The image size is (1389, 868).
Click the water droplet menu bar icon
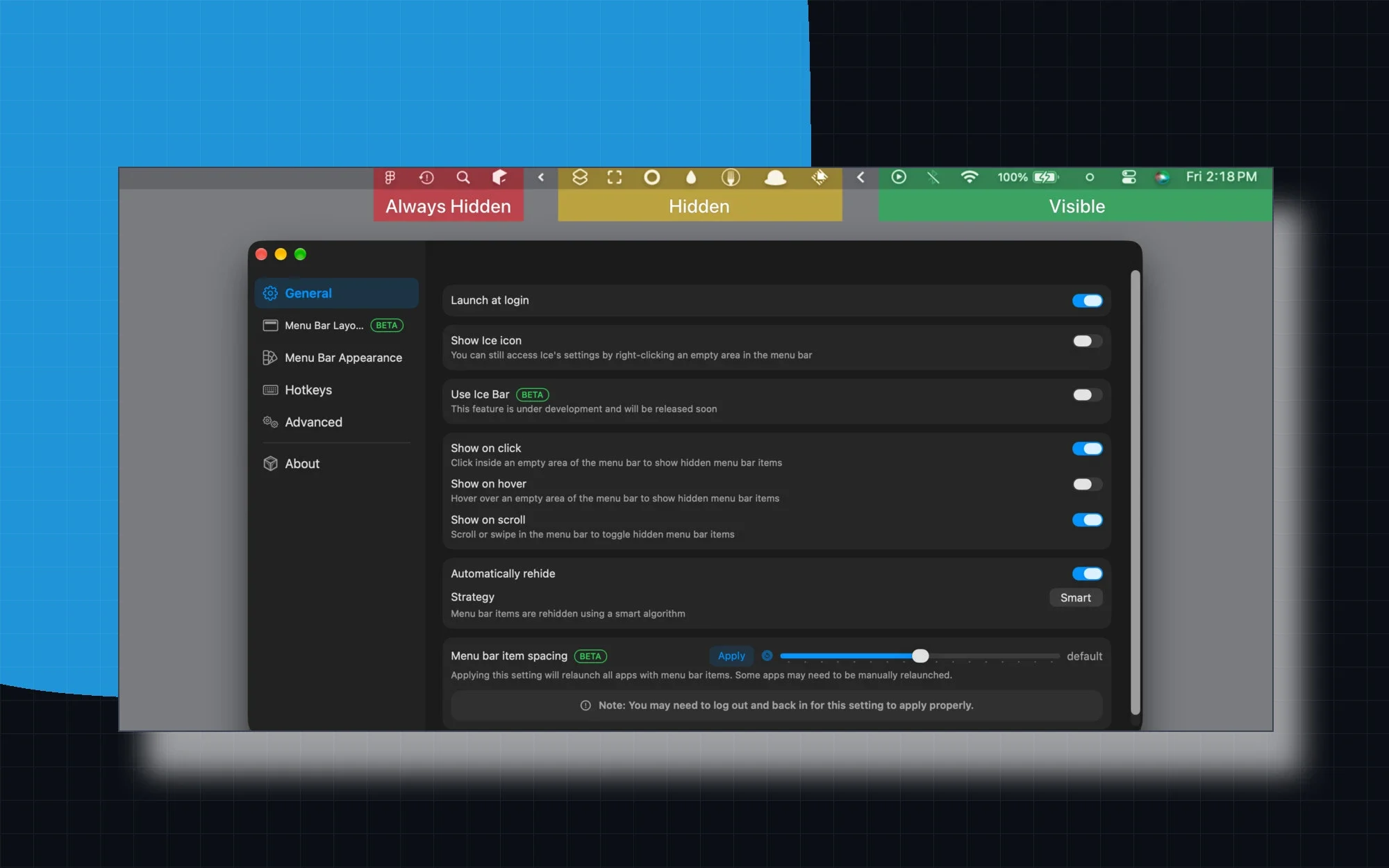690,178
